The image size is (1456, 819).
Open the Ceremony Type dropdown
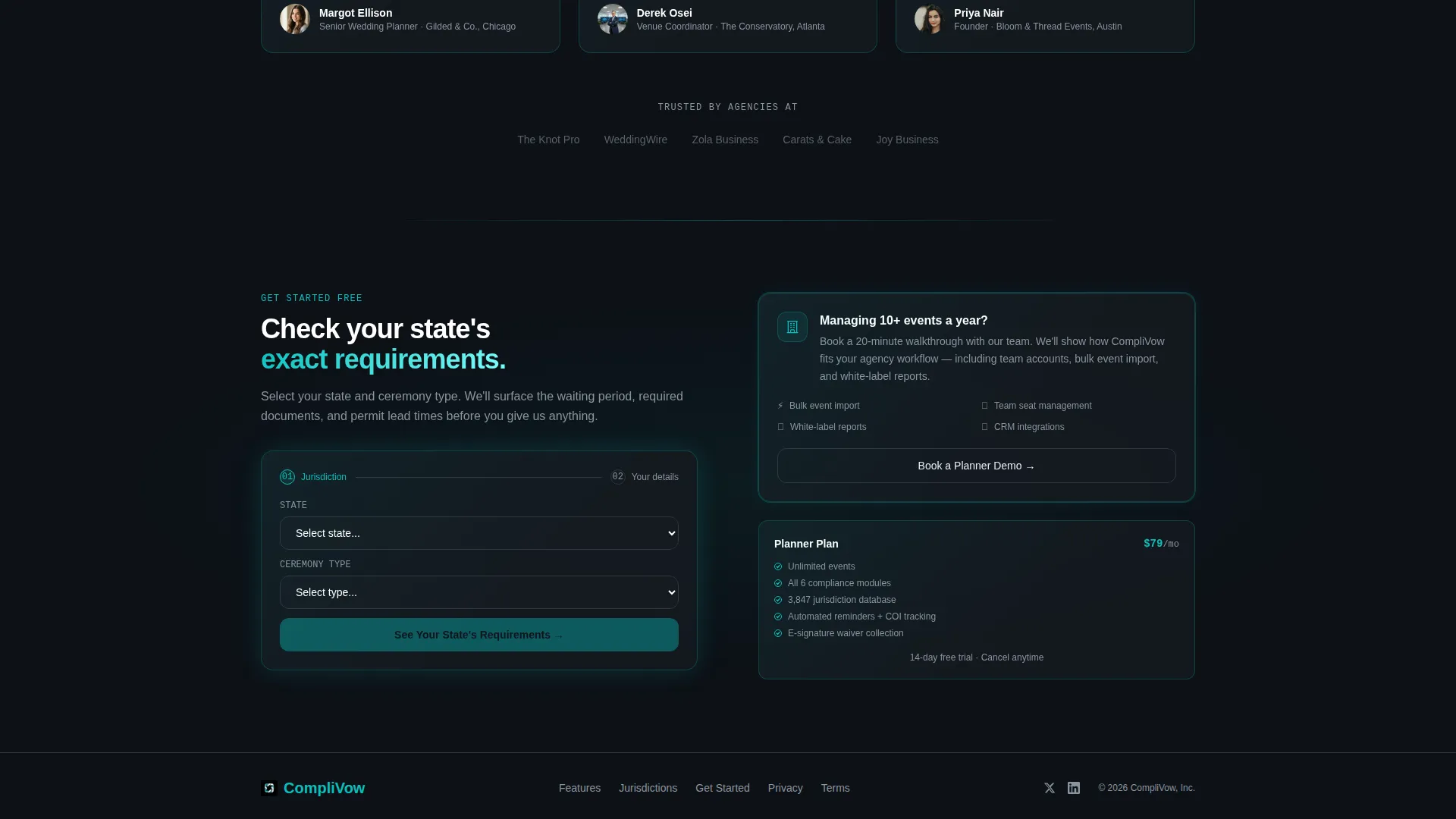[x=479, y=592]
